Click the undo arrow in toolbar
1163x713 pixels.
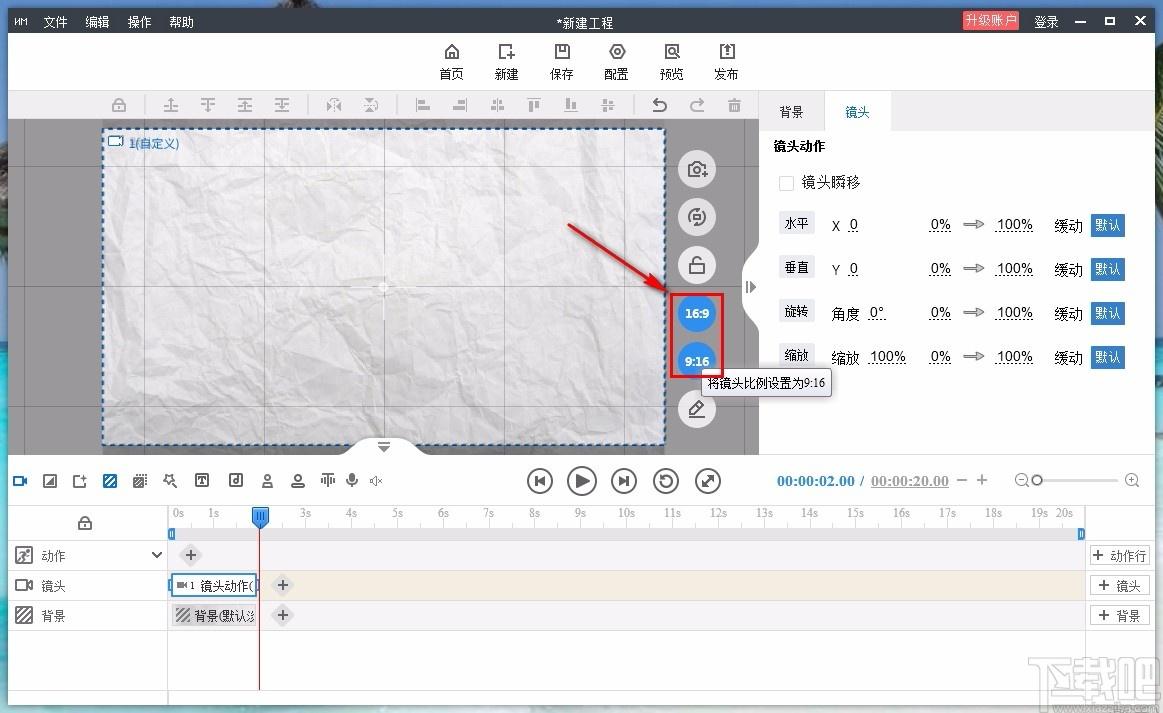(x=659, y=105)
